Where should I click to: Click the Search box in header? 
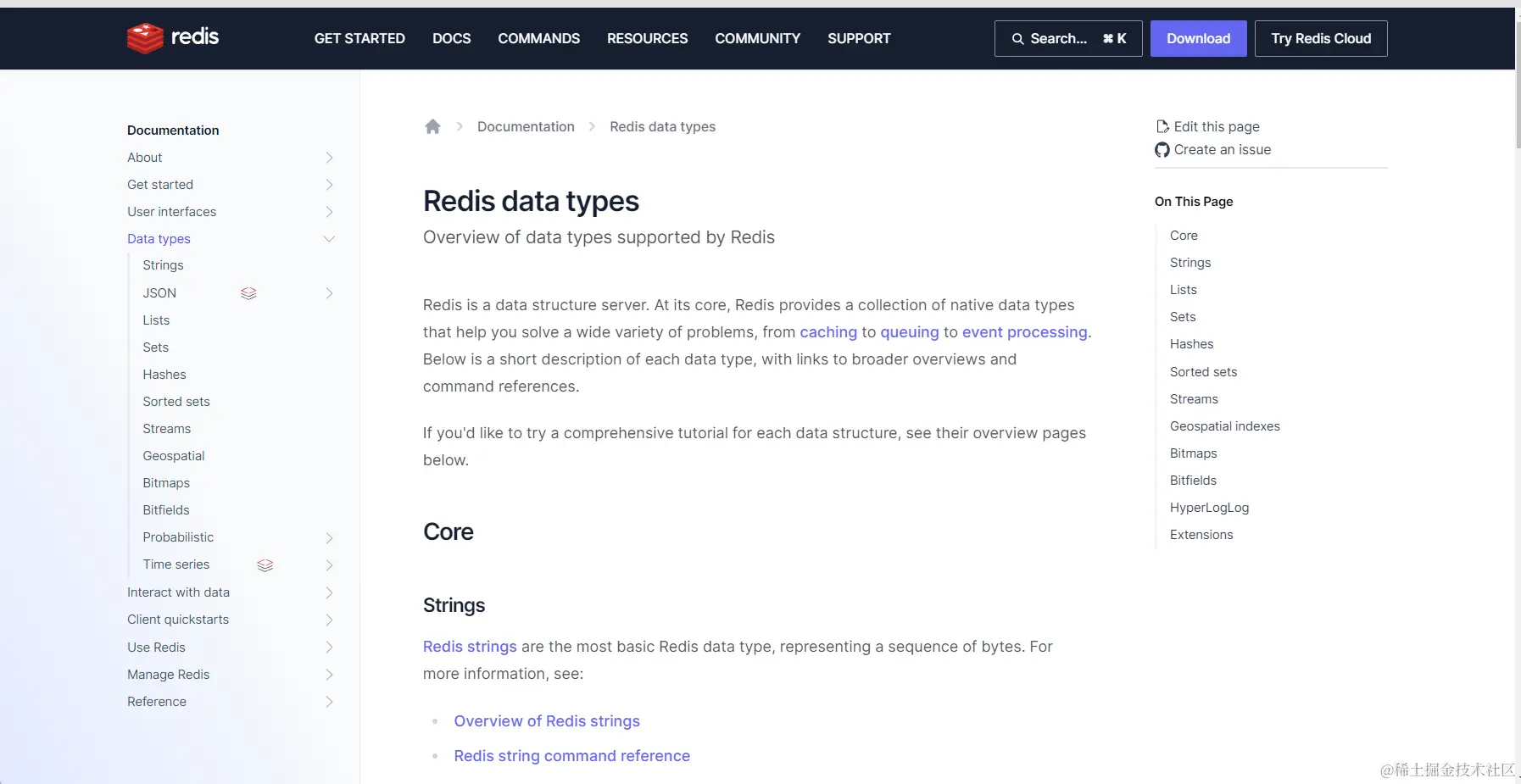click(1068, 38)
